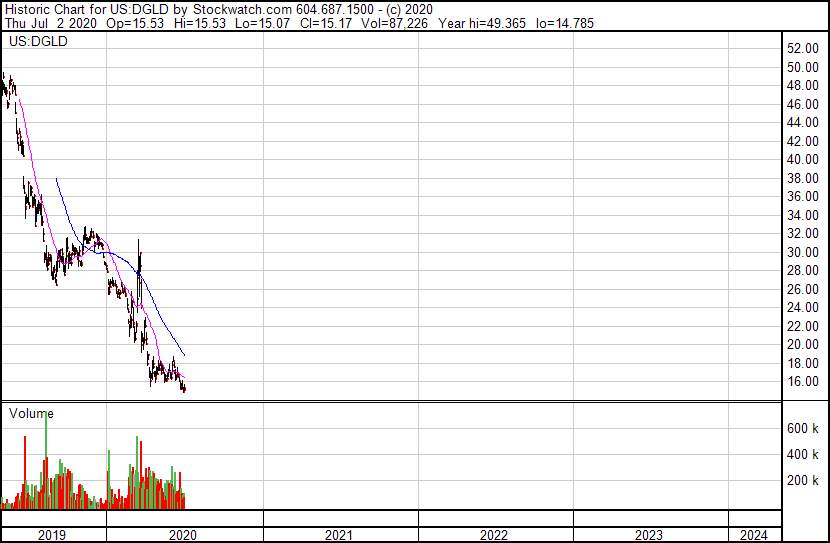Click the 16.00 price axis label
The width and height of the screenshot is (830, 543).
click(802, 382)
